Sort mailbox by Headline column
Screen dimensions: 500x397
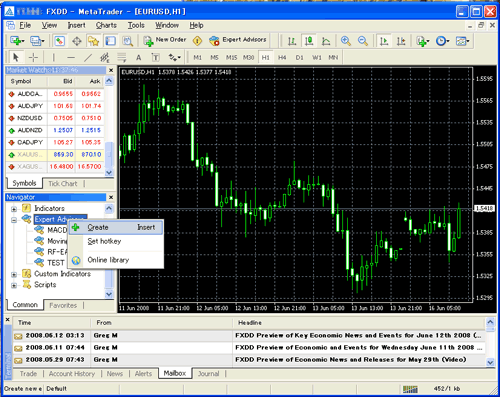359,323
